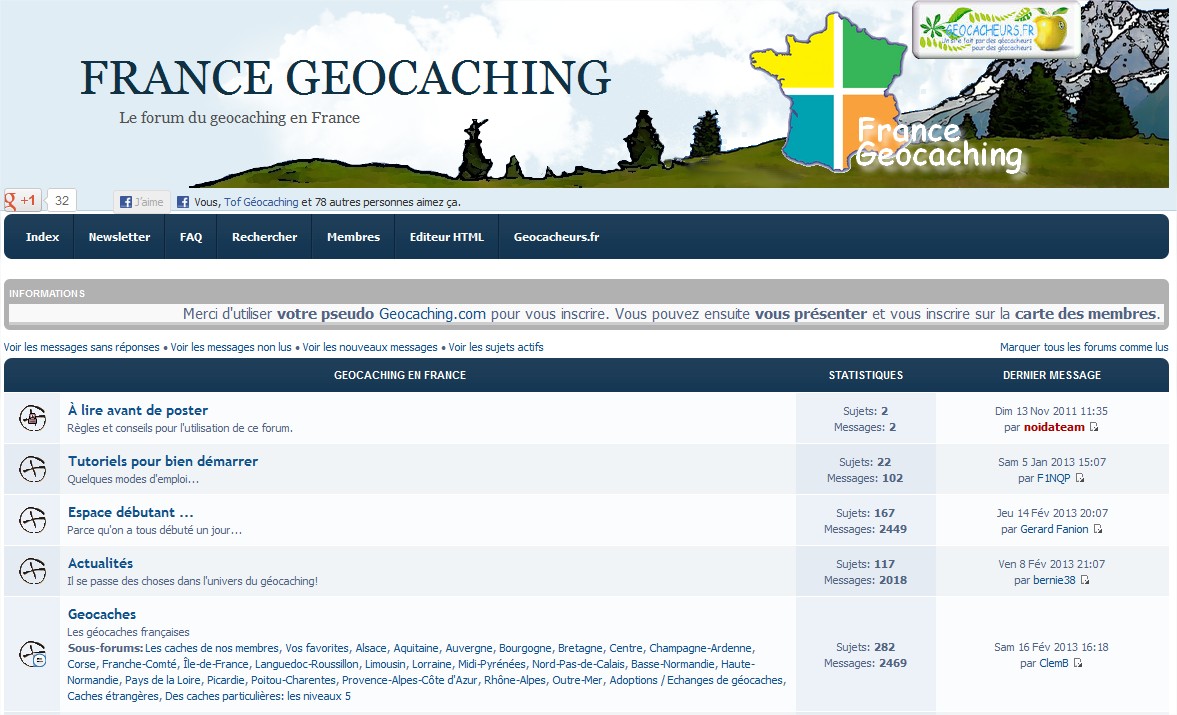1177x715 pixels.
Task: Open the FAQ menu item
Action: point(191,237)
